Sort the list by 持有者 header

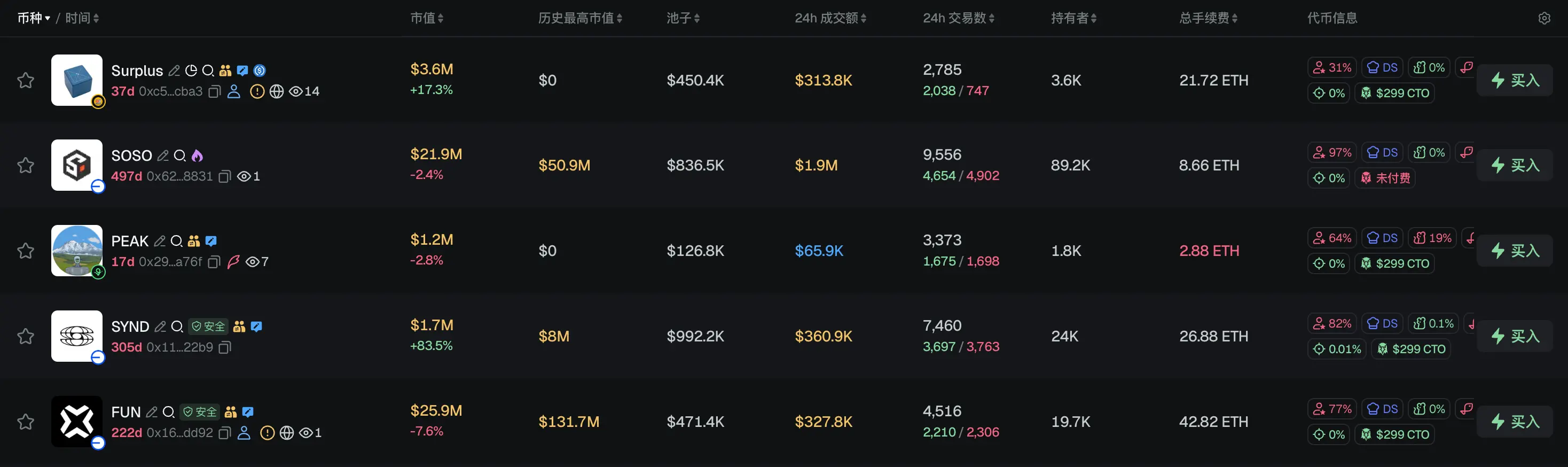tap(1074, 18)
